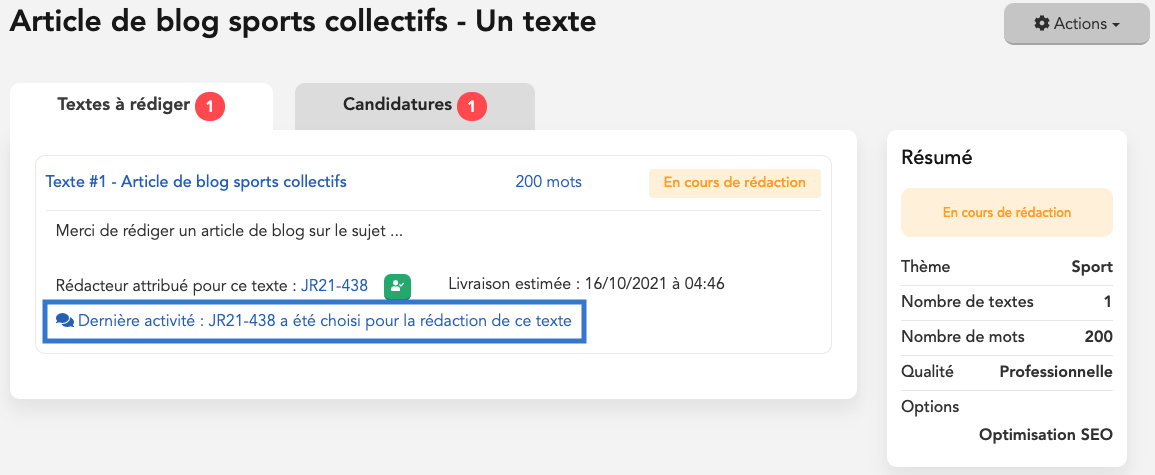Click the red badge on Candidatures tab
The height and width of the screenshot is (475, 1155).
pos(471,108)
